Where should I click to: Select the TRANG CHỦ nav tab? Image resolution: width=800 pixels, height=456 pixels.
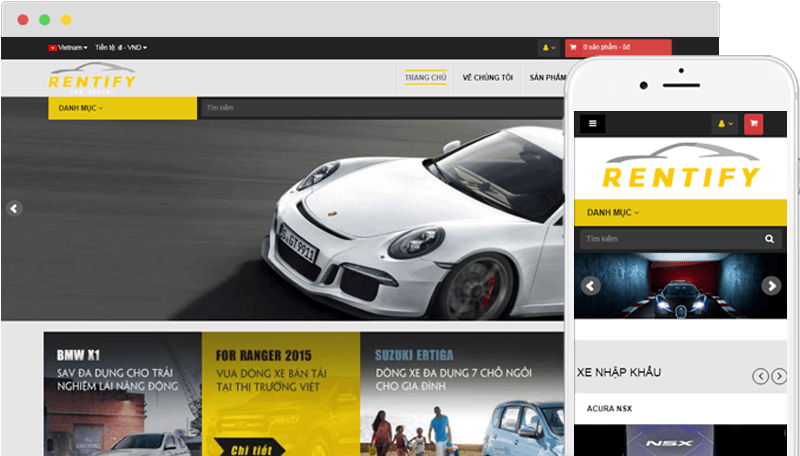tap(425, 77)
